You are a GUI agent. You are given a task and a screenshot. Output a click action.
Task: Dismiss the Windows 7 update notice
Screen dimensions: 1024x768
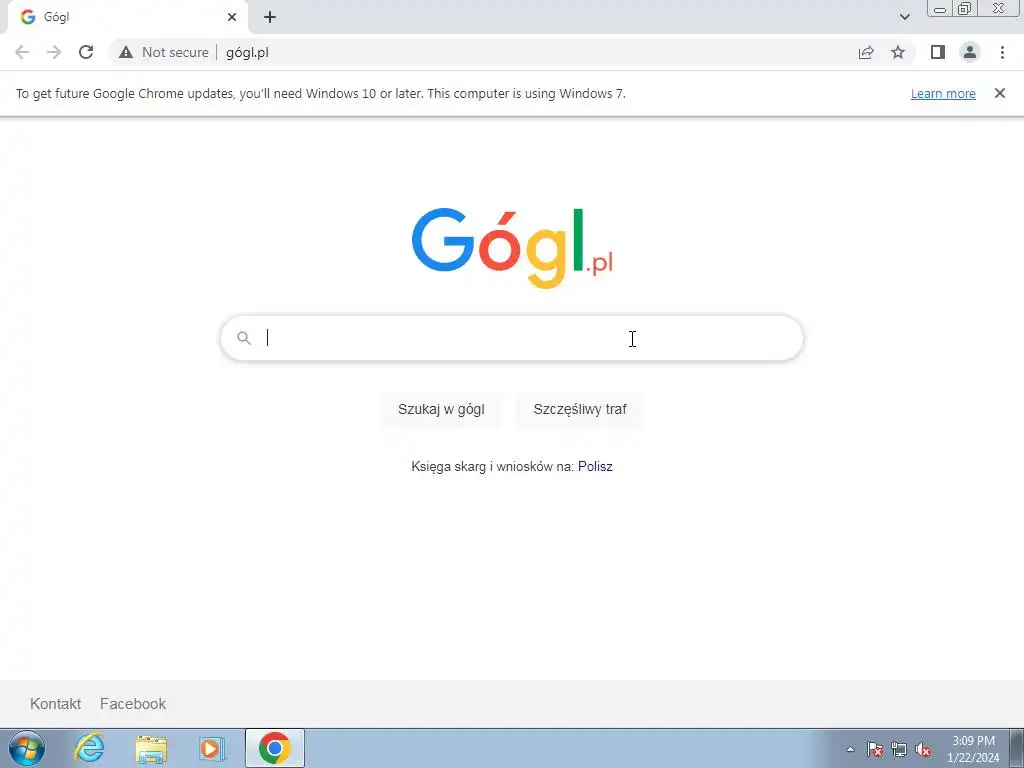coord(999,93)
